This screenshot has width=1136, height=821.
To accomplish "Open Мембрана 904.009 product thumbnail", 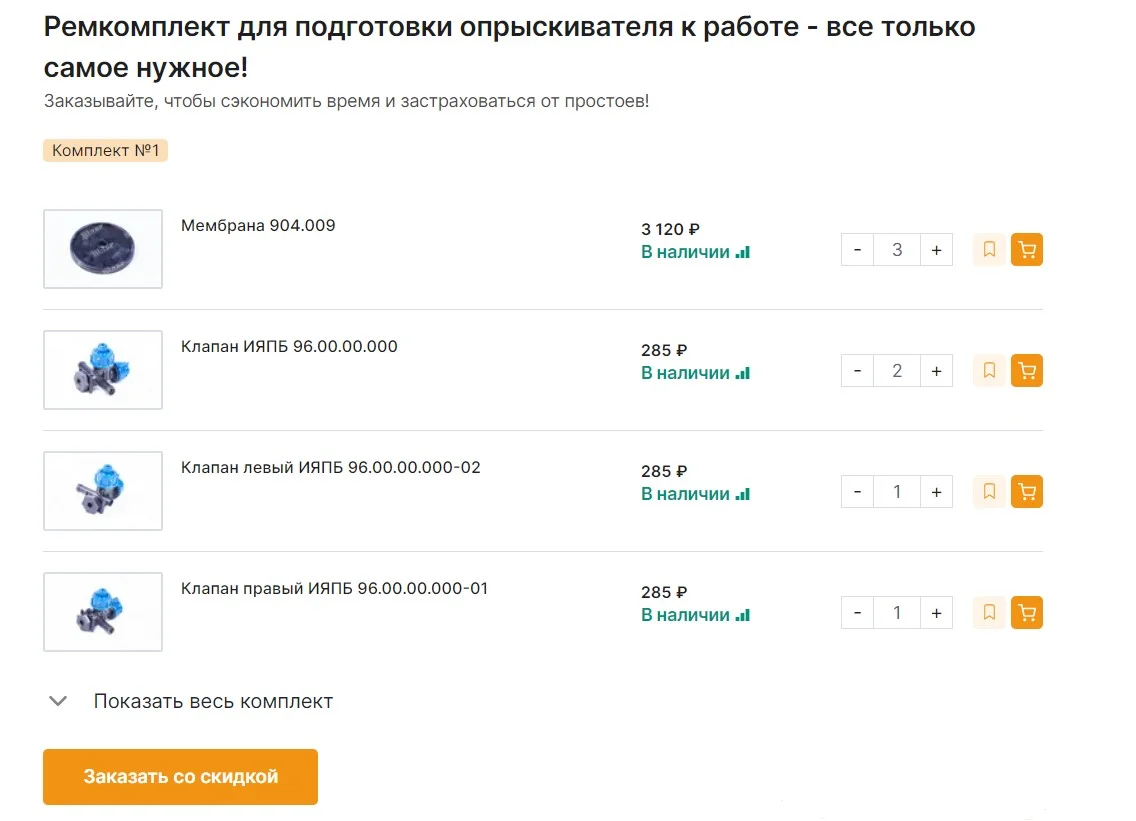I will [103, 249].
